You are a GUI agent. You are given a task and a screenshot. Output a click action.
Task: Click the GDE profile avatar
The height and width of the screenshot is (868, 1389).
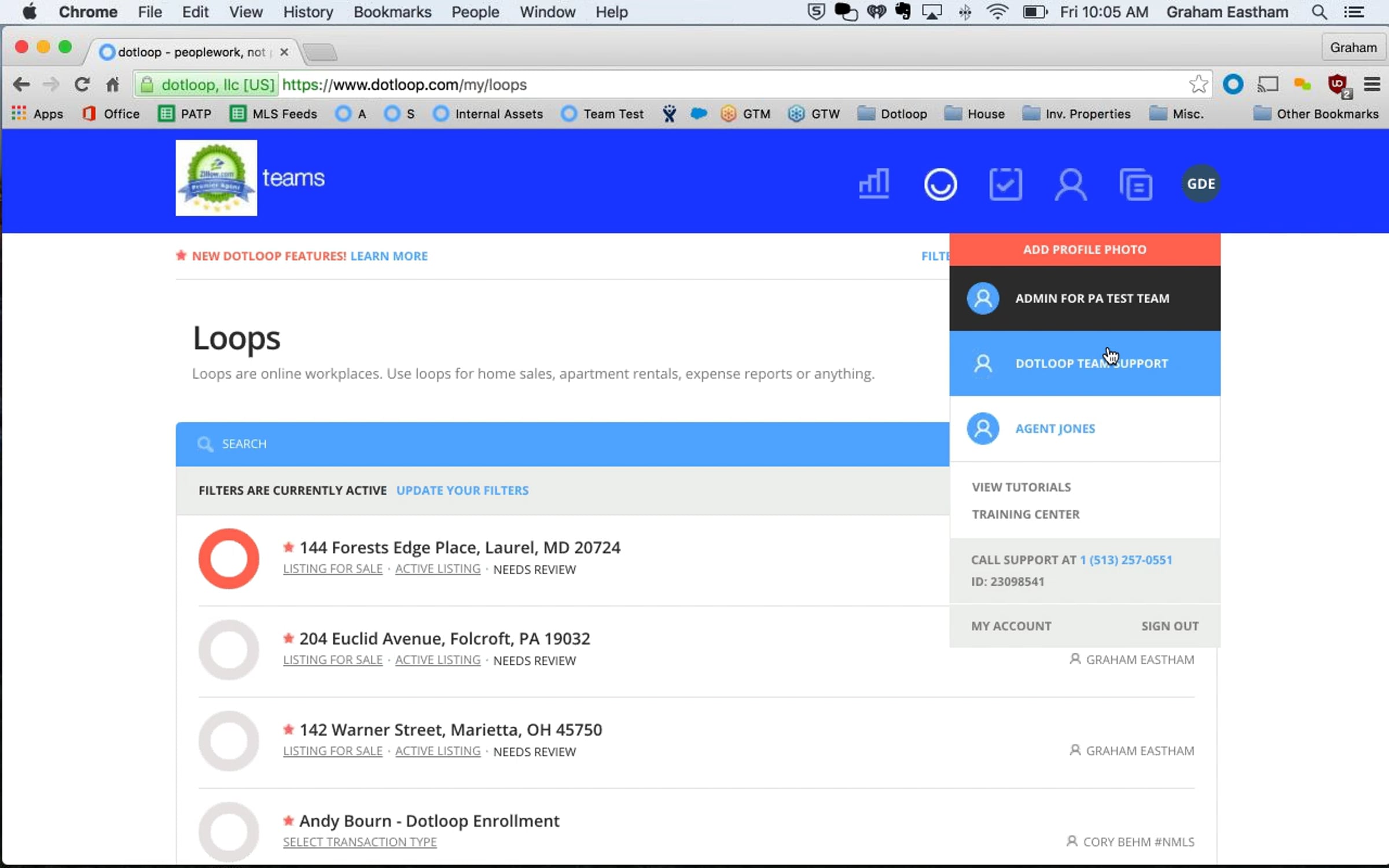tap(1201, 184)
